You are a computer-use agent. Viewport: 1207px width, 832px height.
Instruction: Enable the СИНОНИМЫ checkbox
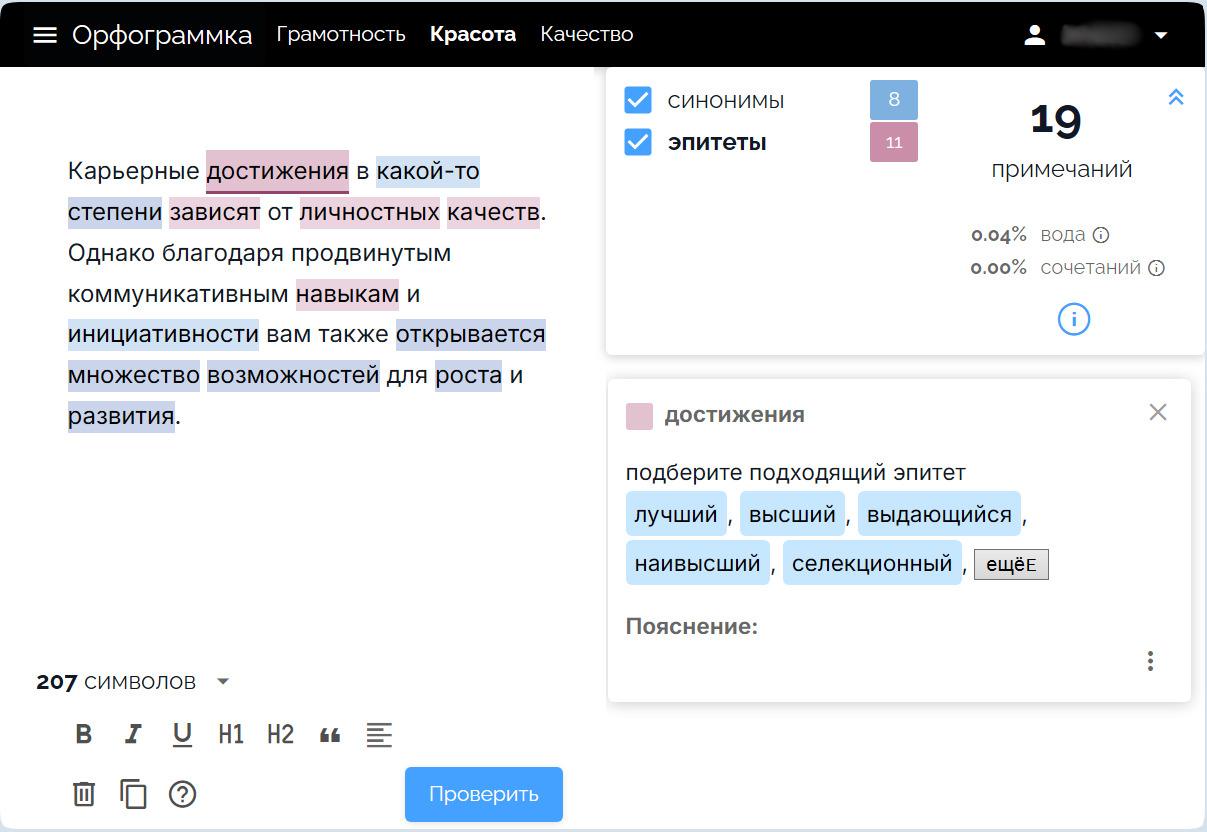[636, 99]
